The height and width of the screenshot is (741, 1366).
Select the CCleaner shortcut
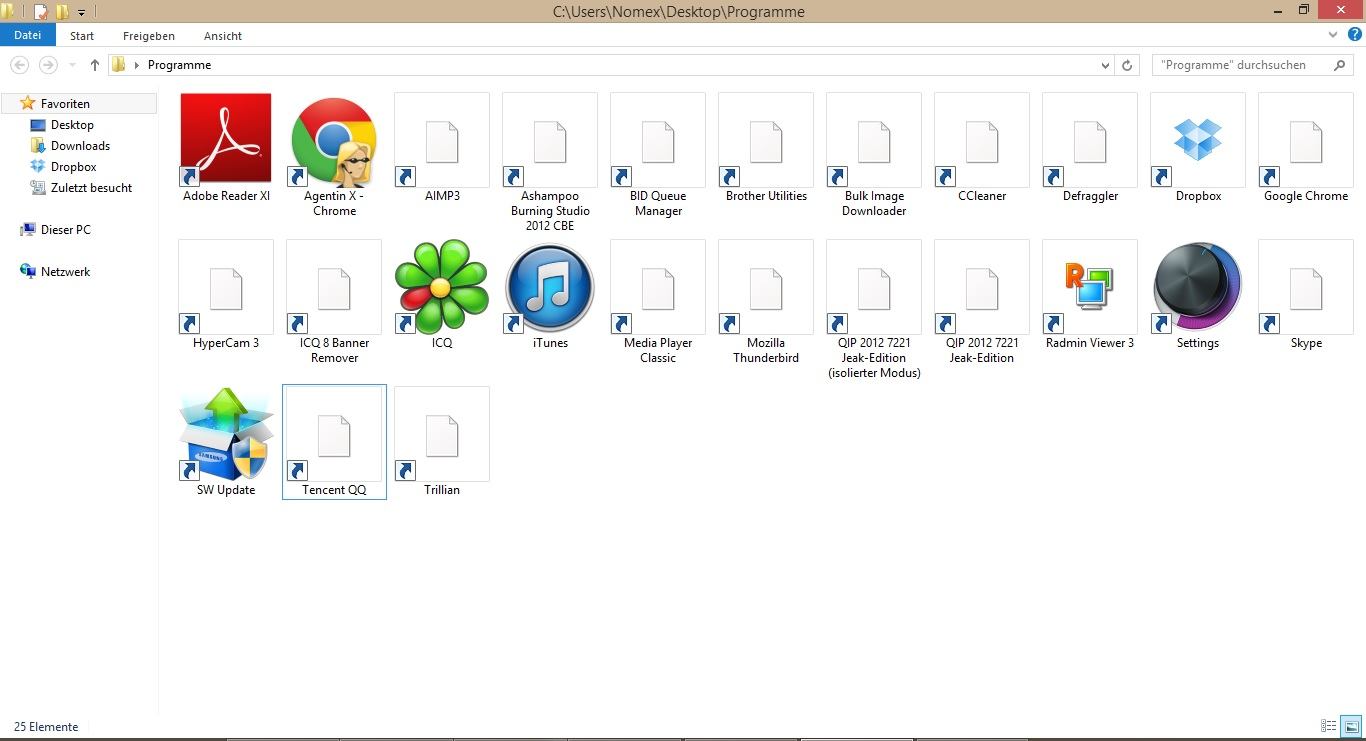(982, 148)
